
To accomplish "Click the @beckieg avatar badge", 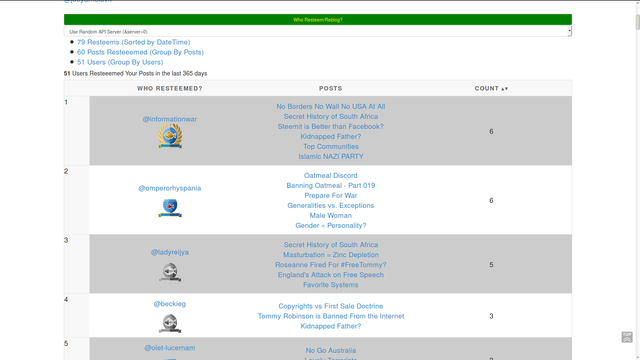I will [x=170, y=323].
